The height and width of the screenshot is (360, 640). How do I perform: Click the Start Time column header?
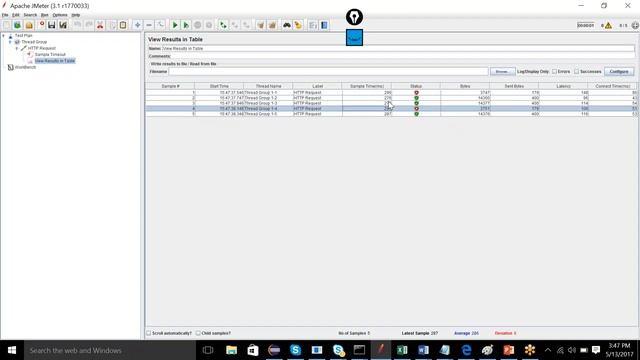coord(219,86)
